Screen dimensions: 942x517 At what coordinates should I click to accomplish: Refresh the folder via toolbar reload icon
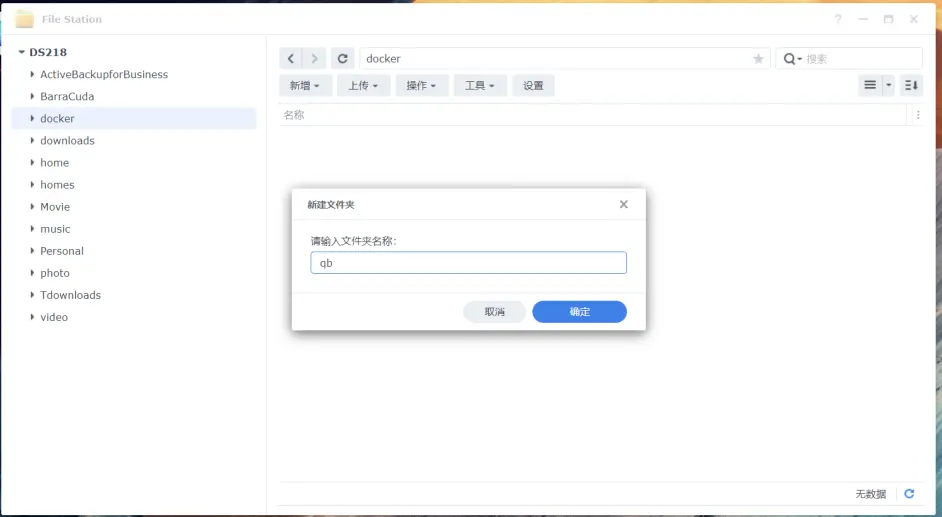click(x=342, y=59)
